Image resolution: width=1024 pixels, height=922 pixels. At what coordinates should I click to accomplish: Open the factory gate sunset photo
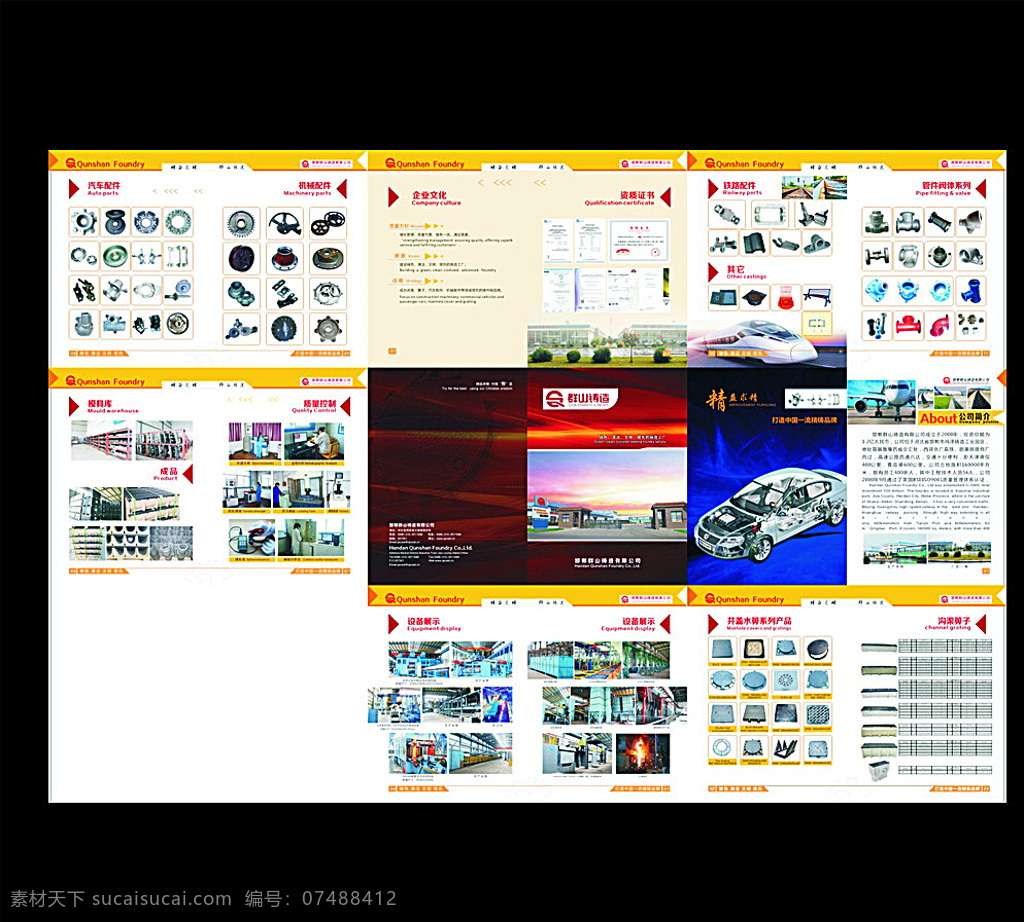point(607,494)
